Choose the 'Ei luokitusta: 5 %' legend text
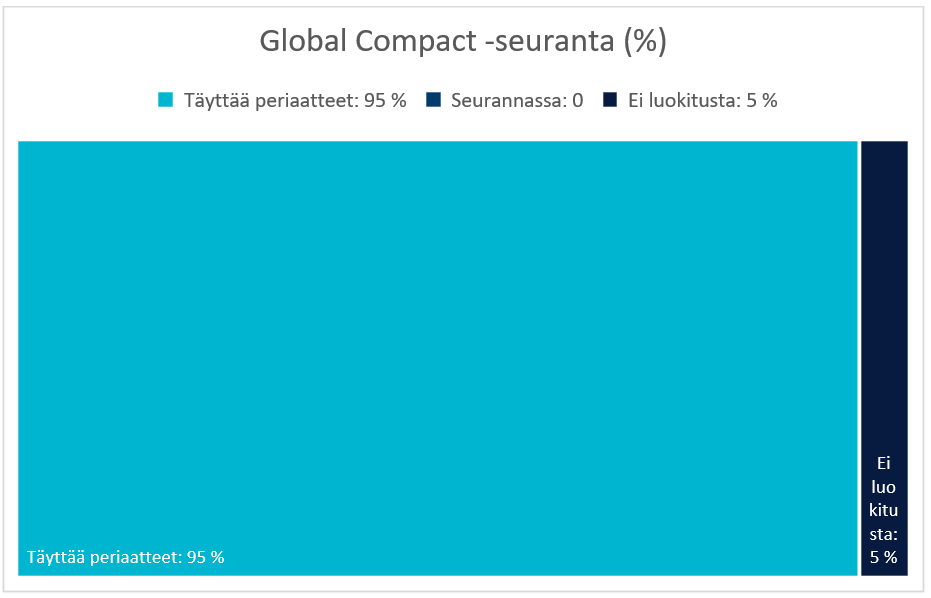 coord(702,100)
